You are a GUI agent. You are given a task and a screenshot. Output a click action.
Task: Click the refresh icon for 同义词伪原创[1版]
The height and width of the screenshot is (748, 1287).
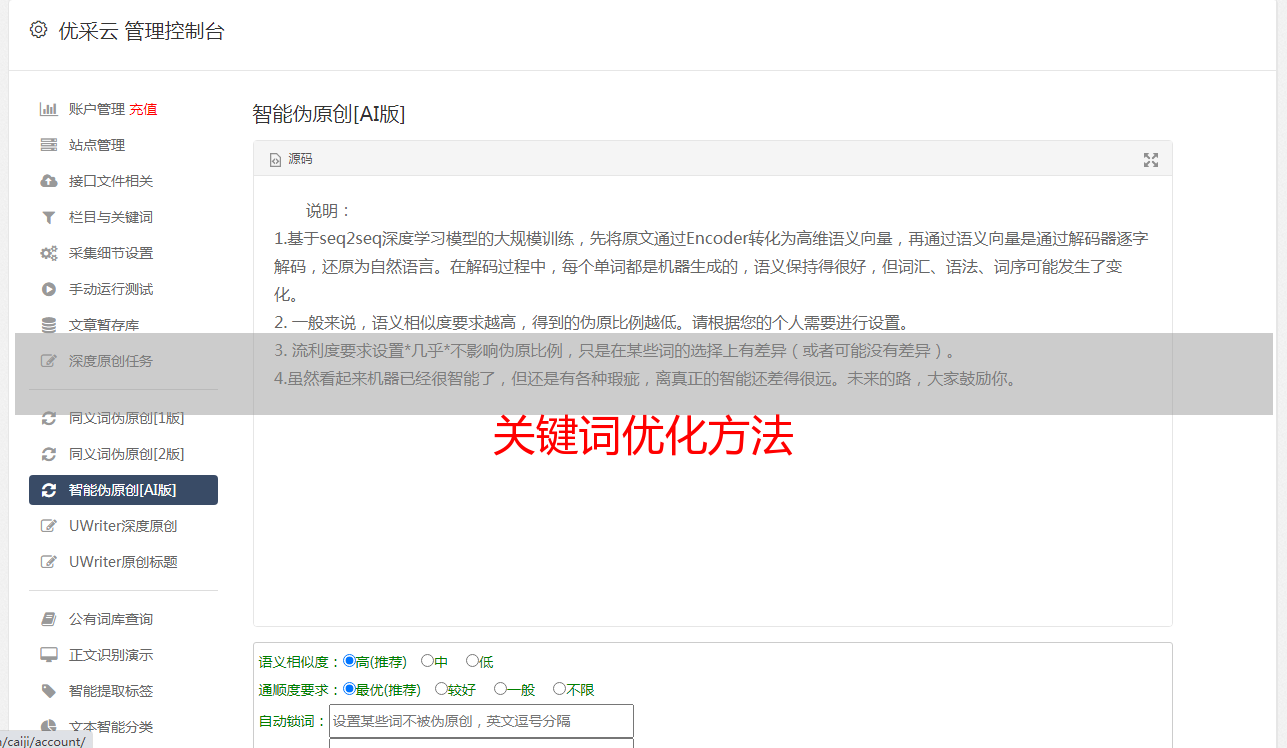point(48,418)
